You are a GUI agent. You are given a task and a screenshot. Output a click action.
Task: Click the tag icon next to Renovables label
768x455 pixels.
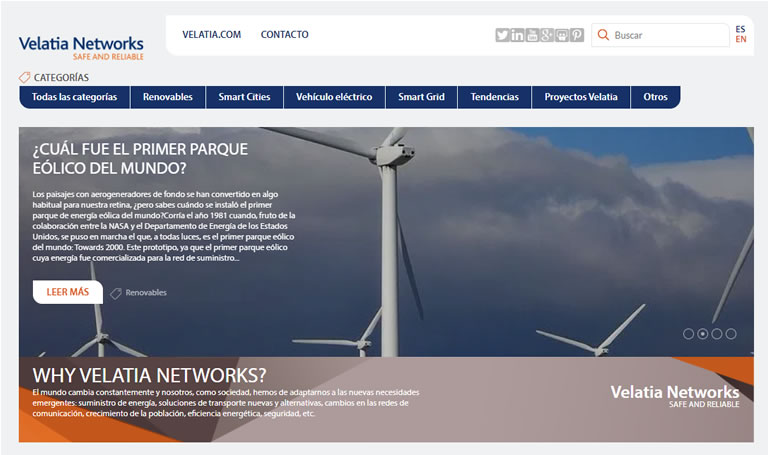pos(116,293)
